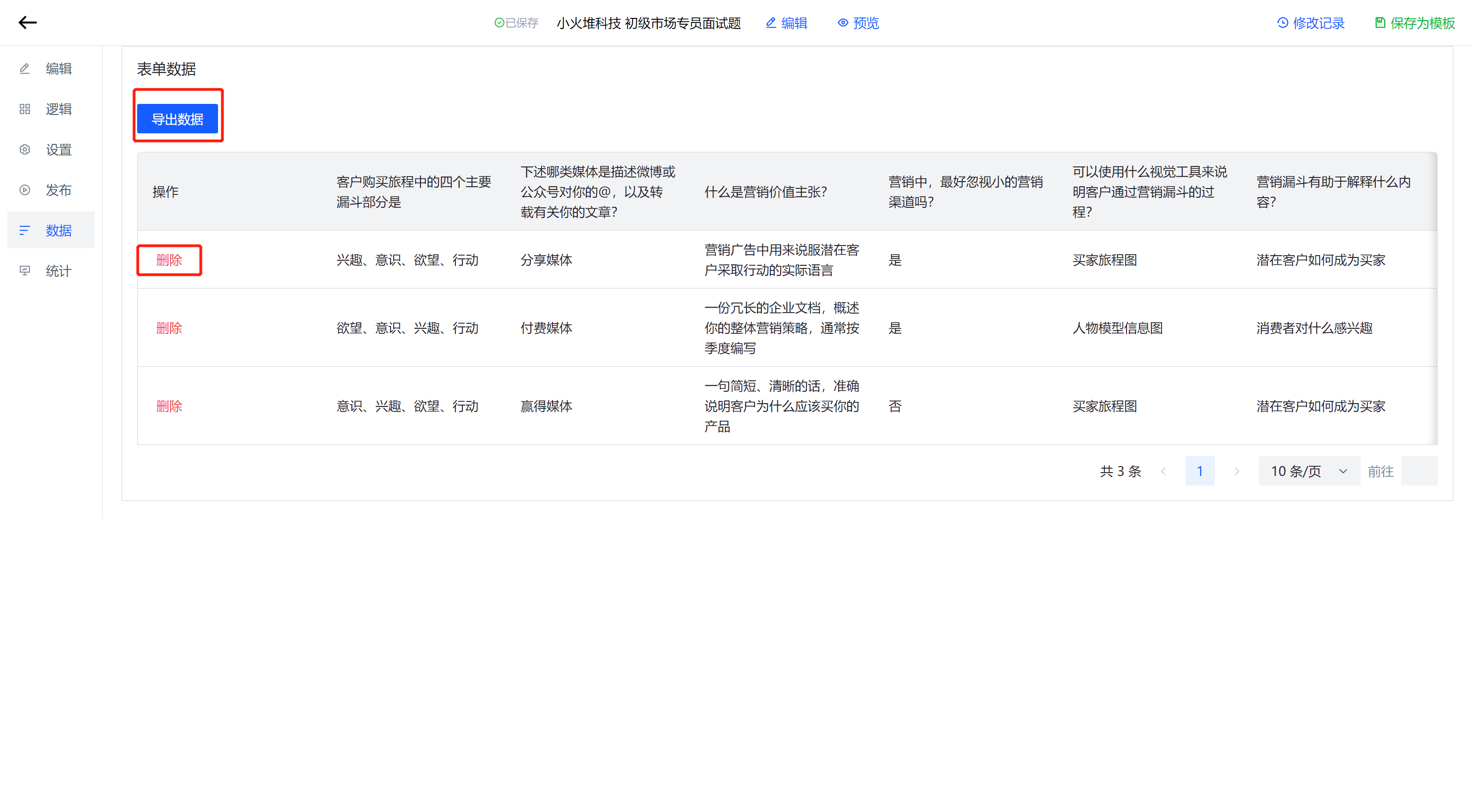Expand the 10 条/页 page size dropdown
The image size is (1472, 812).
click(x=1309, y=471)
